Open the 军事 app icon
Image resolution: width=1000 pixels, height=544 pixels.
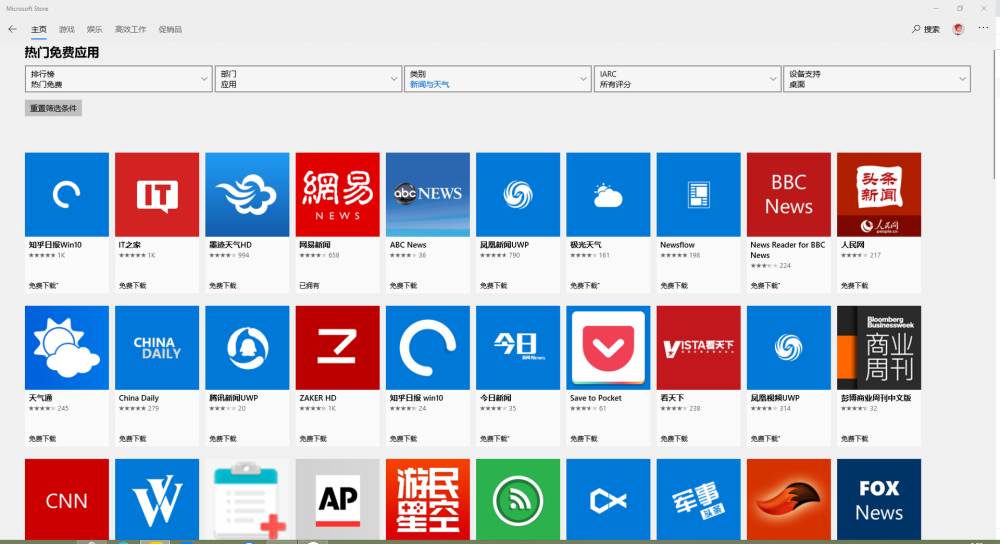coord(698,499)
